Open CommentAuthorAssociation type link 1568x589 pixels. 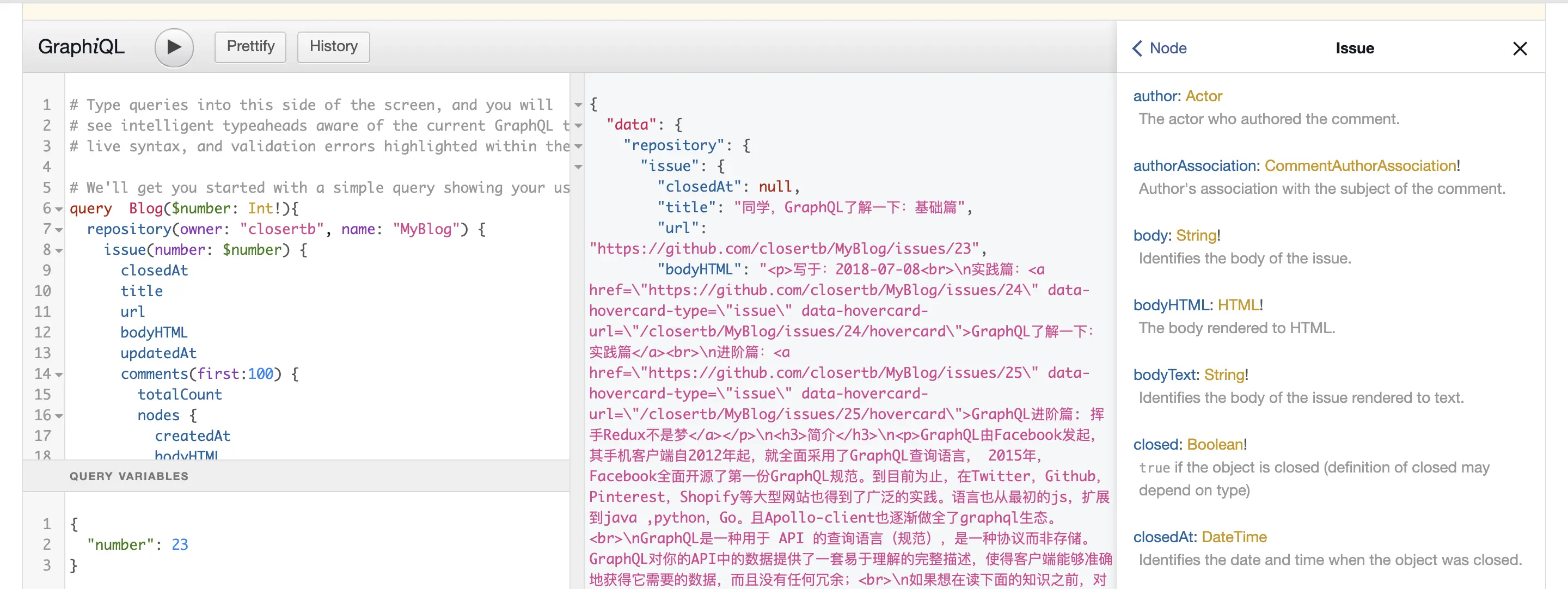pyautogui.click(x=1360, y=165)
